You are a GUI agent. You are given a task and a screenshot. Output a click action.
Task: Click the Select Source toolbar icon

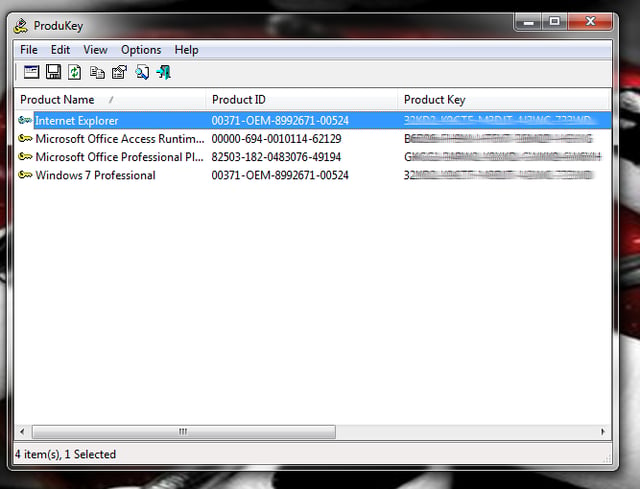coord(31,72)
